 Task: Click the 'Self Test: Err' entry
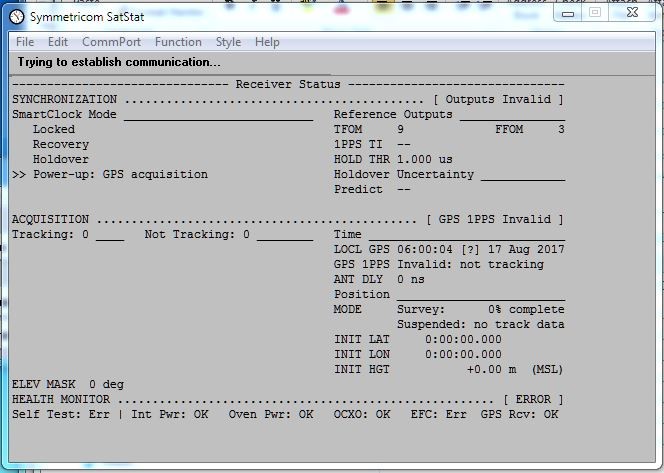[61, 415]
